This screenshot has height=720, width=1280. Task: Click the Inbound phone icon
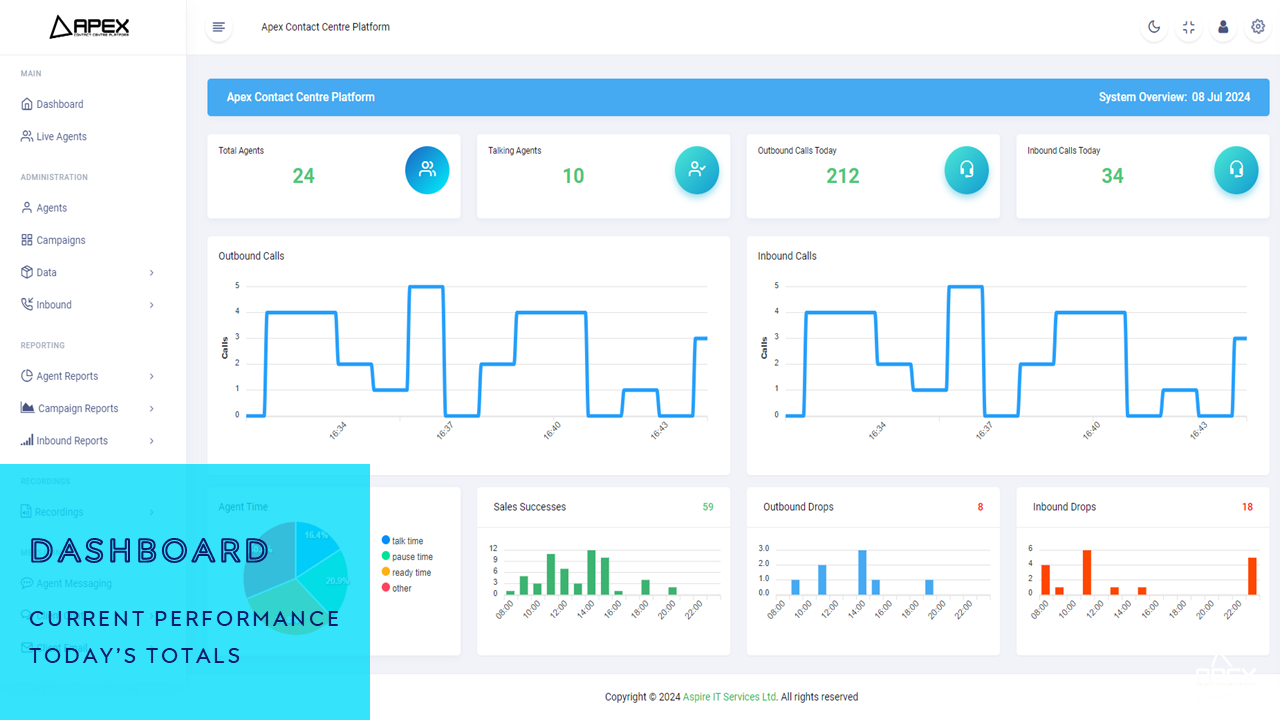point(27,304)
